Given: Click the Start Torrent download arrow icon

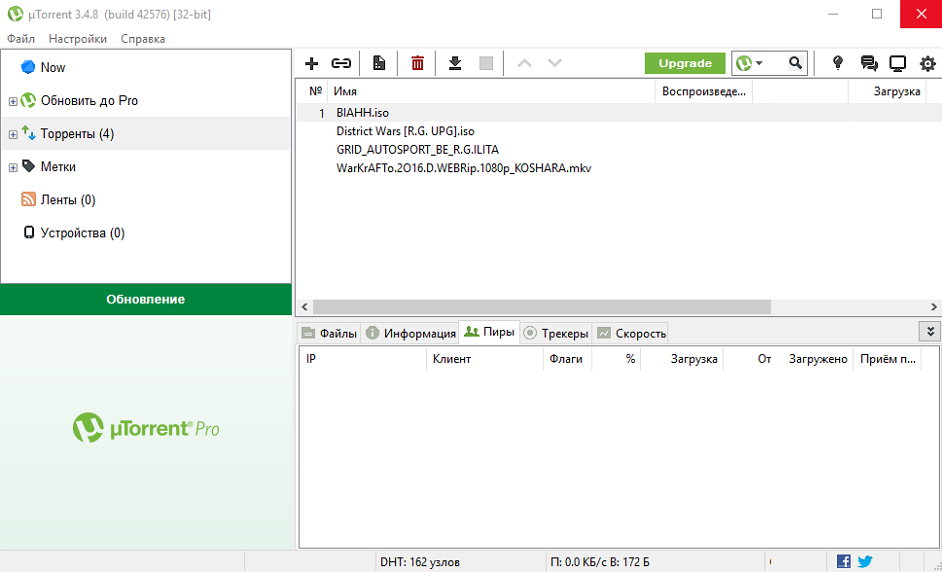Looking at the screenshot, I should [x=455, y=63].
